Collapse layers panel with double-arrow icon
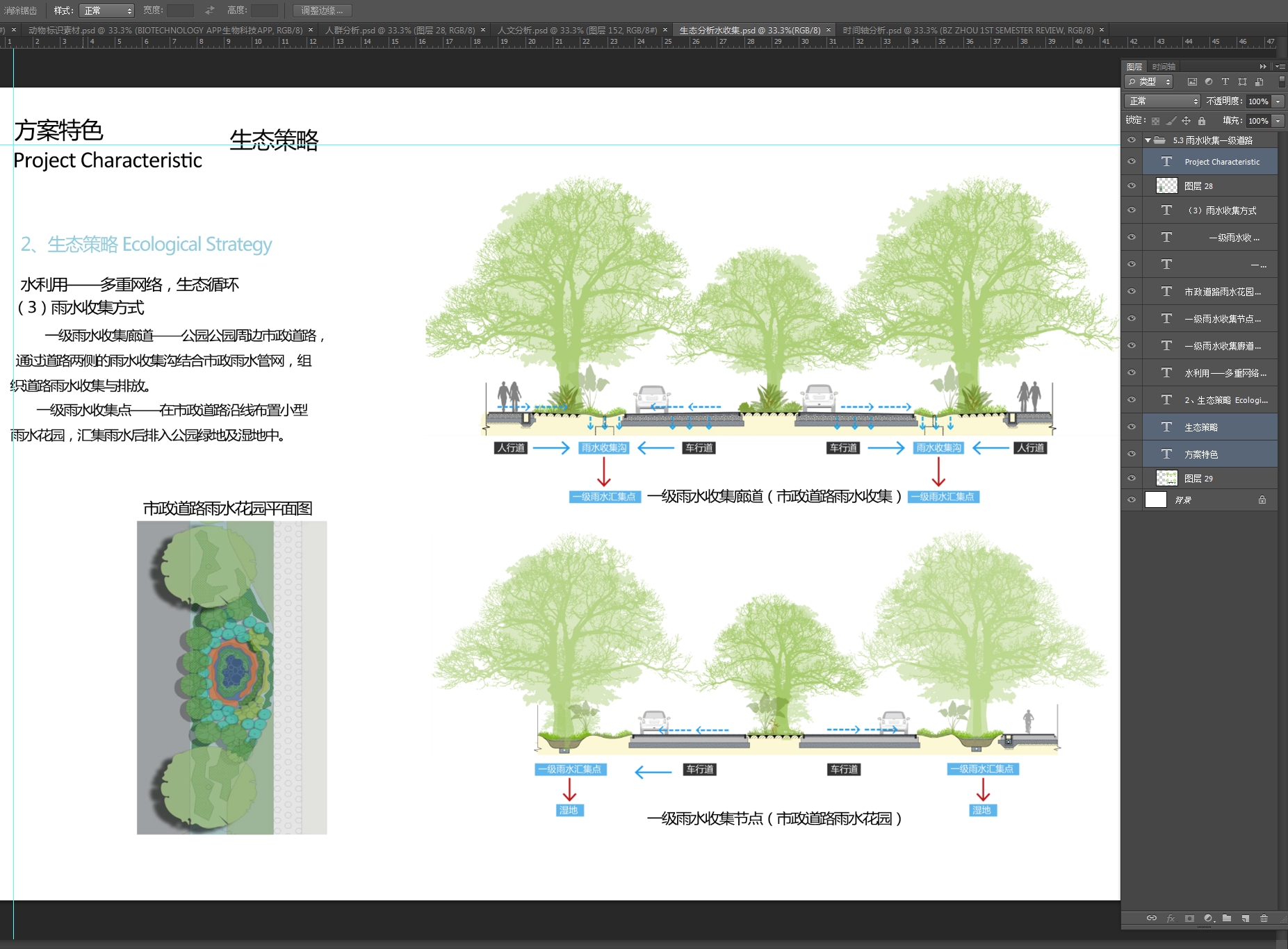The width and height of the screenshot is (1288, 949). click(1263, 67)
